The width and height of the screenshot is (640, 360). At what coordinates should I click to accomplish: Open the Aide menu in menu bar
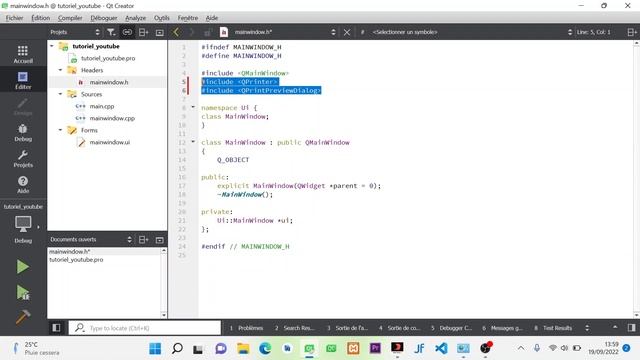pos(211,18)
